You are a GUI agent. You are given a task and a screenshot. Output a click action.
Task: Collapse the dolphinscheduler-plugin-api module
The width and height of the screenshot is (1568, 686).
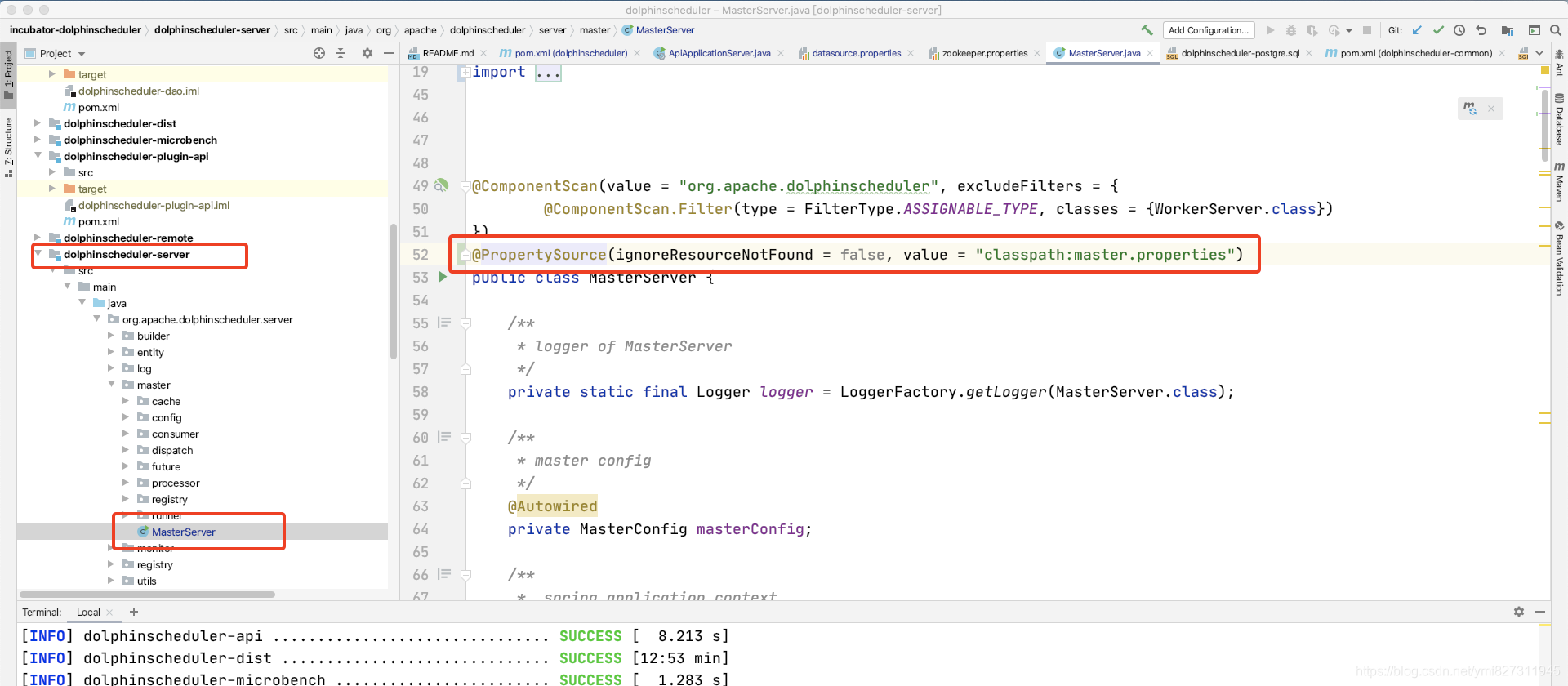click(x=37, y=156)
